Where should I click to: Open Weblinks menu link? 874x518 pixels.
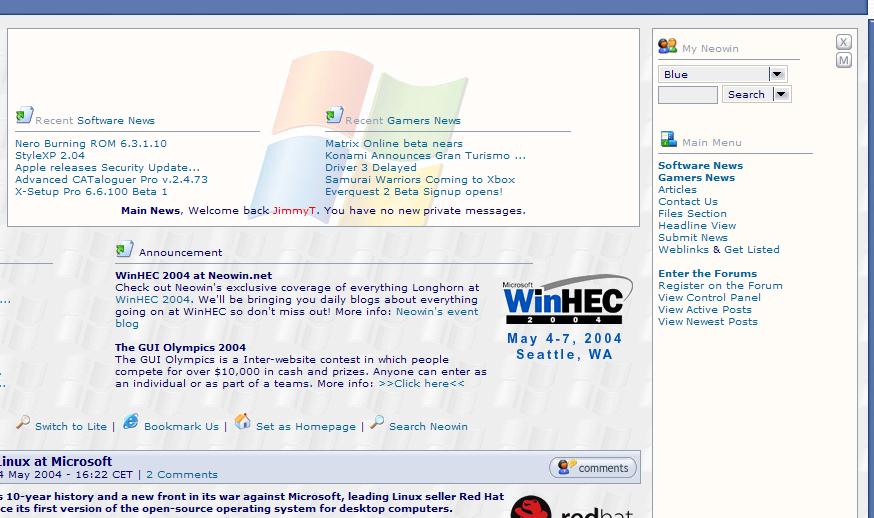pyautogui.click(x=683, y=249)
